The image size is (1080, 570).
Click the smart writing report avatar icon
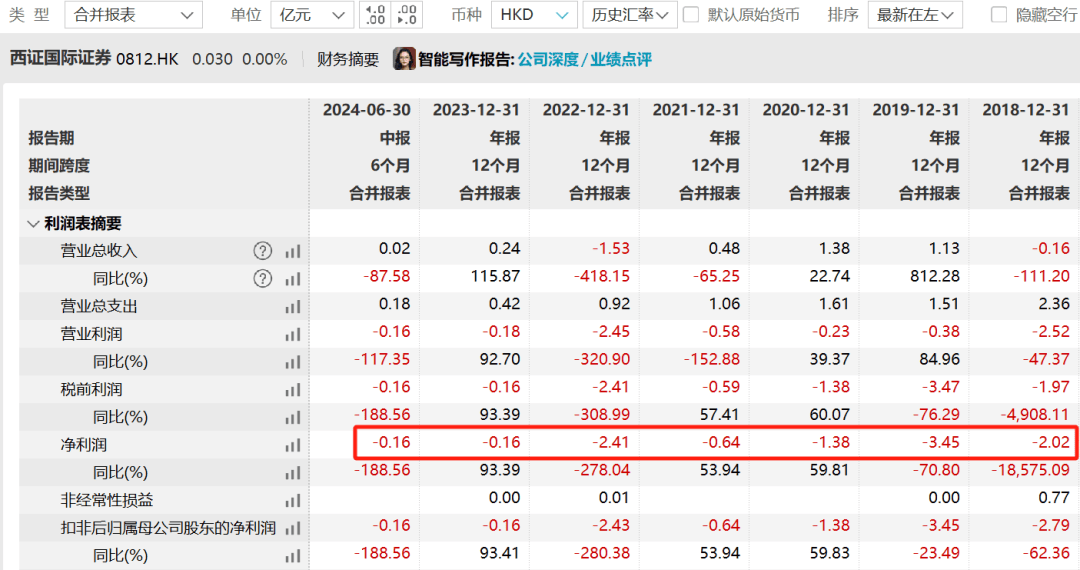(404, 59)
